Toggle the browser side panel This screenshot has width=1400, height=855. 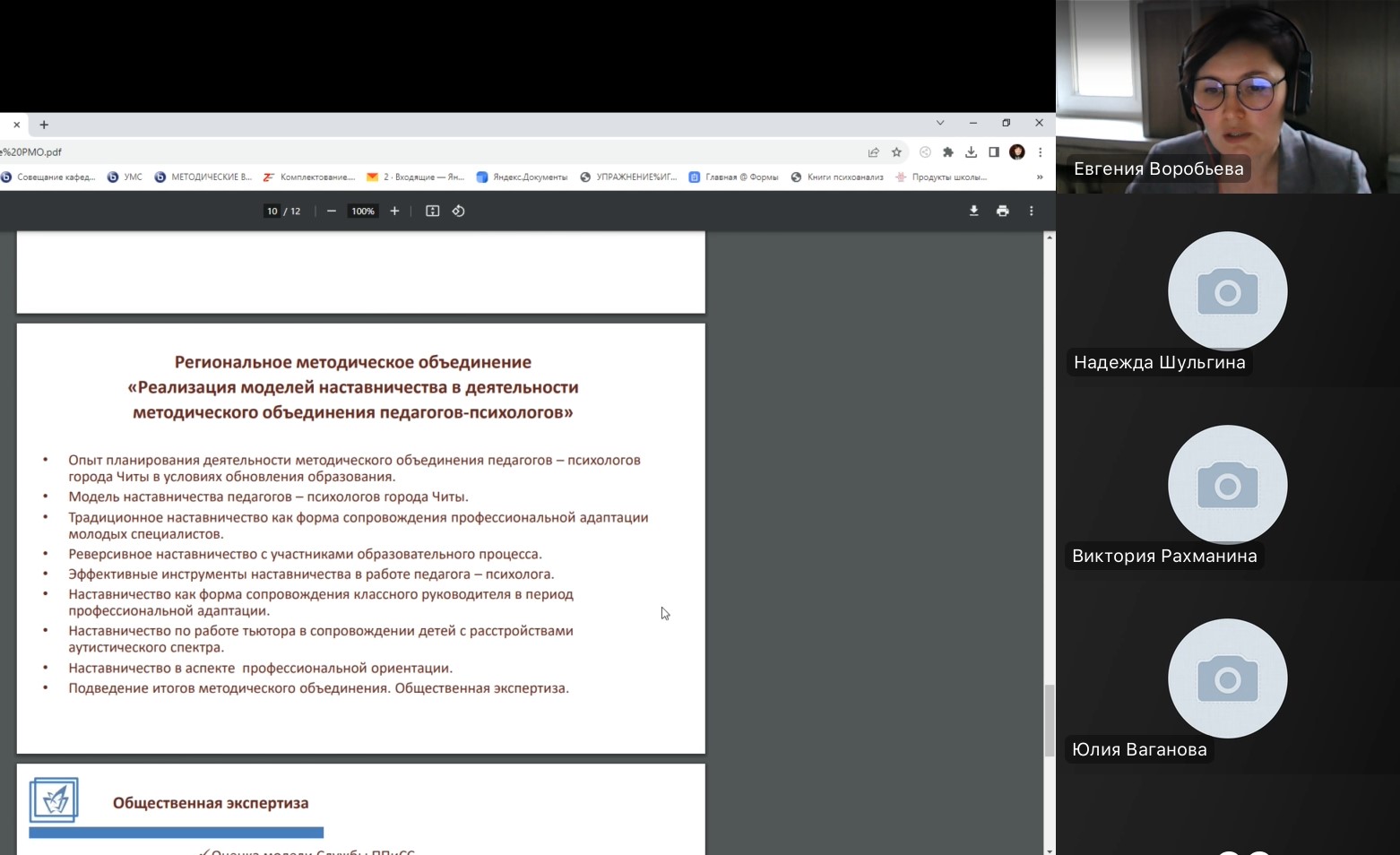pyautogui.click(x=994, y=152)
